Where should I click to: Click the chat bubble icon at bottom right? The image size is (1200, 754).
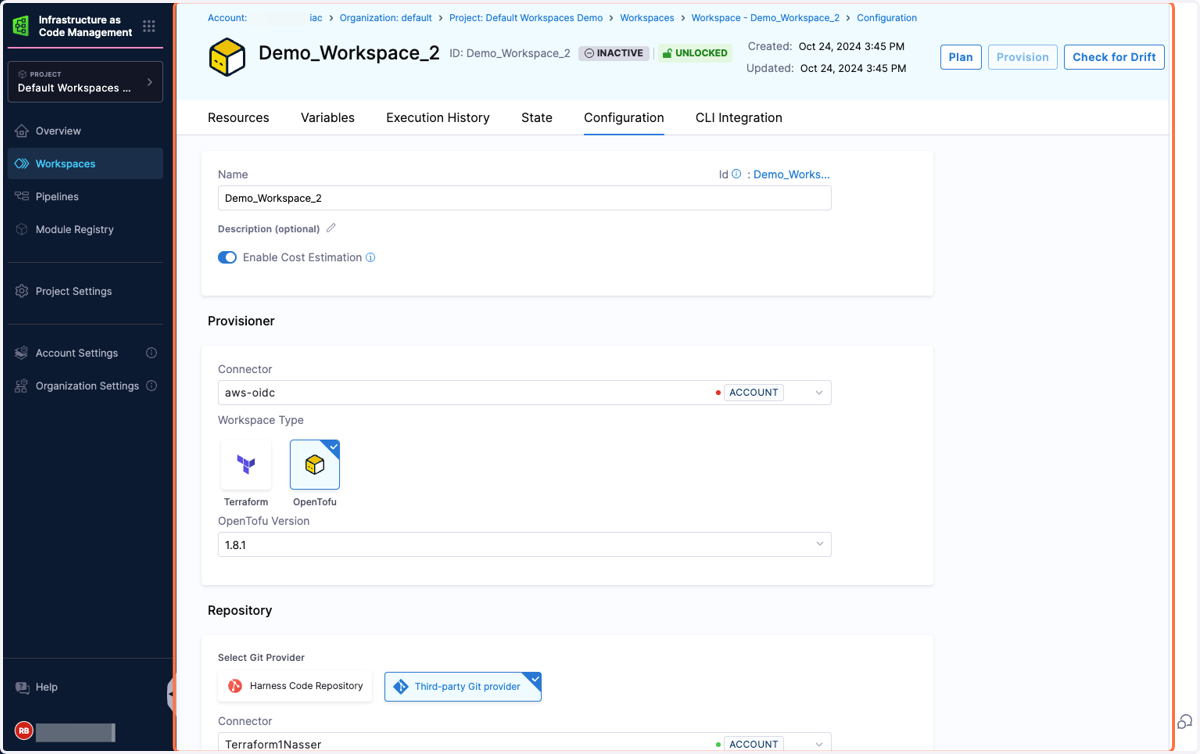click(x=1184, y=722)
